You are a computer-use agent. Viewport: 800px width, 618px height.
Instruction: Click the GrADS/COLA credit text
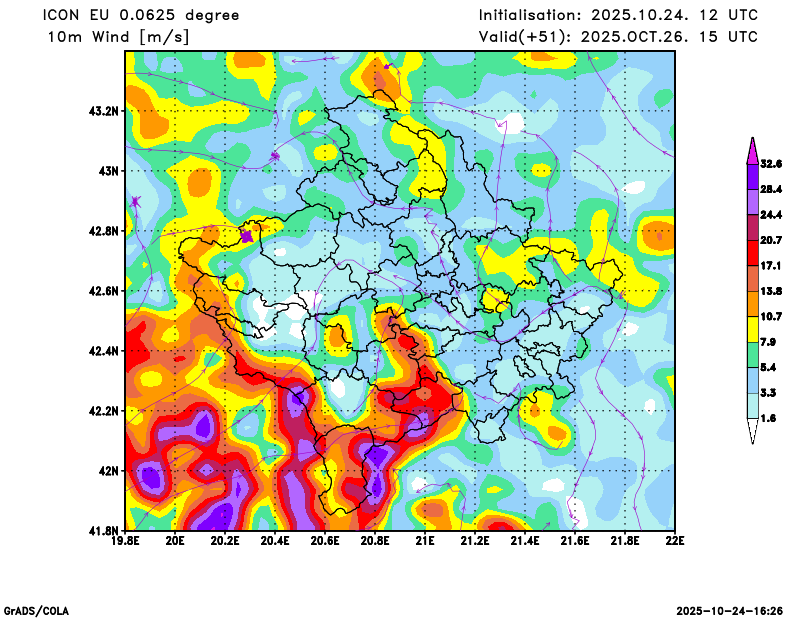[37, 610]
